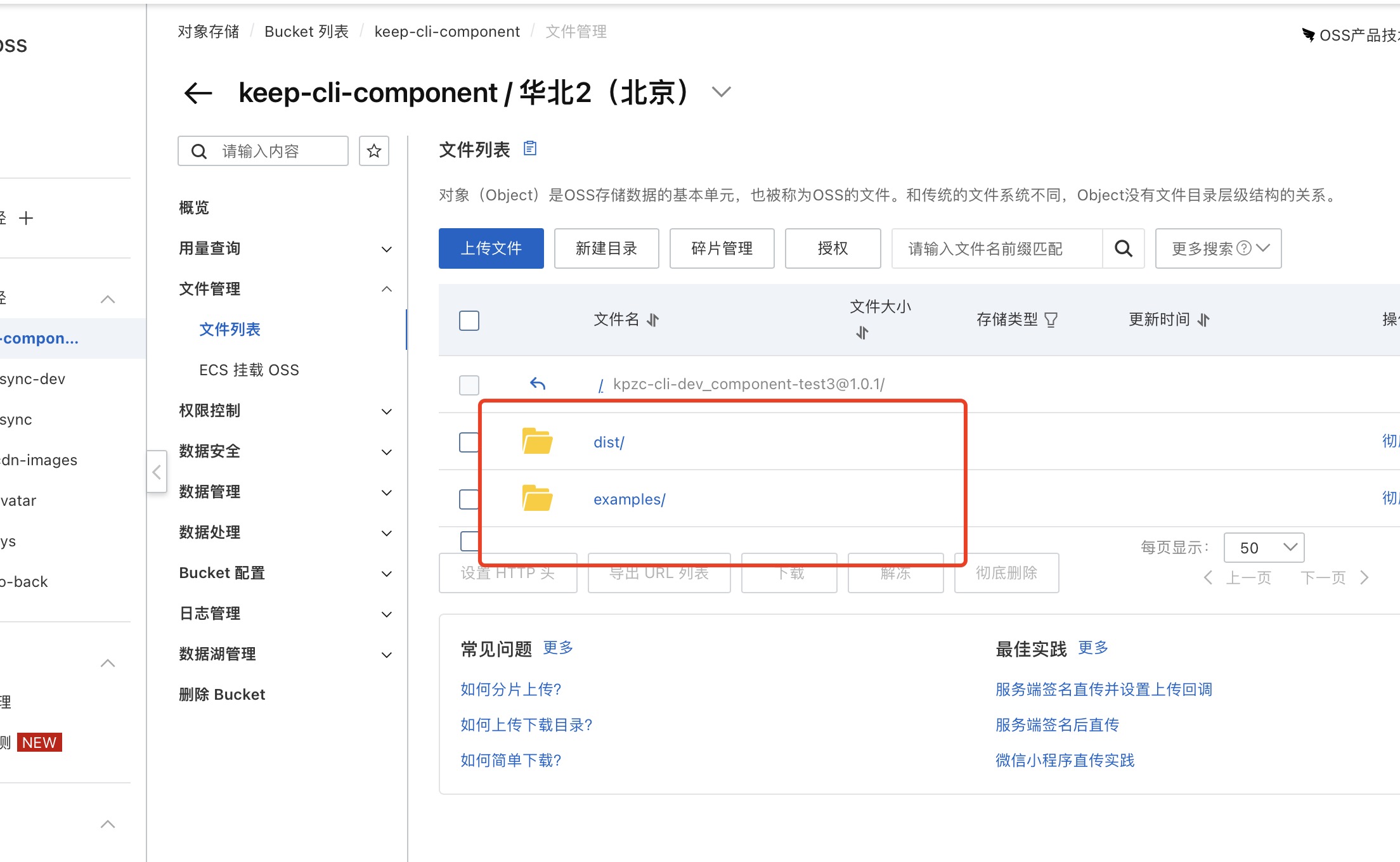Focus the 请输入内容 search field
Image resolution: width=1400 pixels, height=862 pixels.
point(263,151)
